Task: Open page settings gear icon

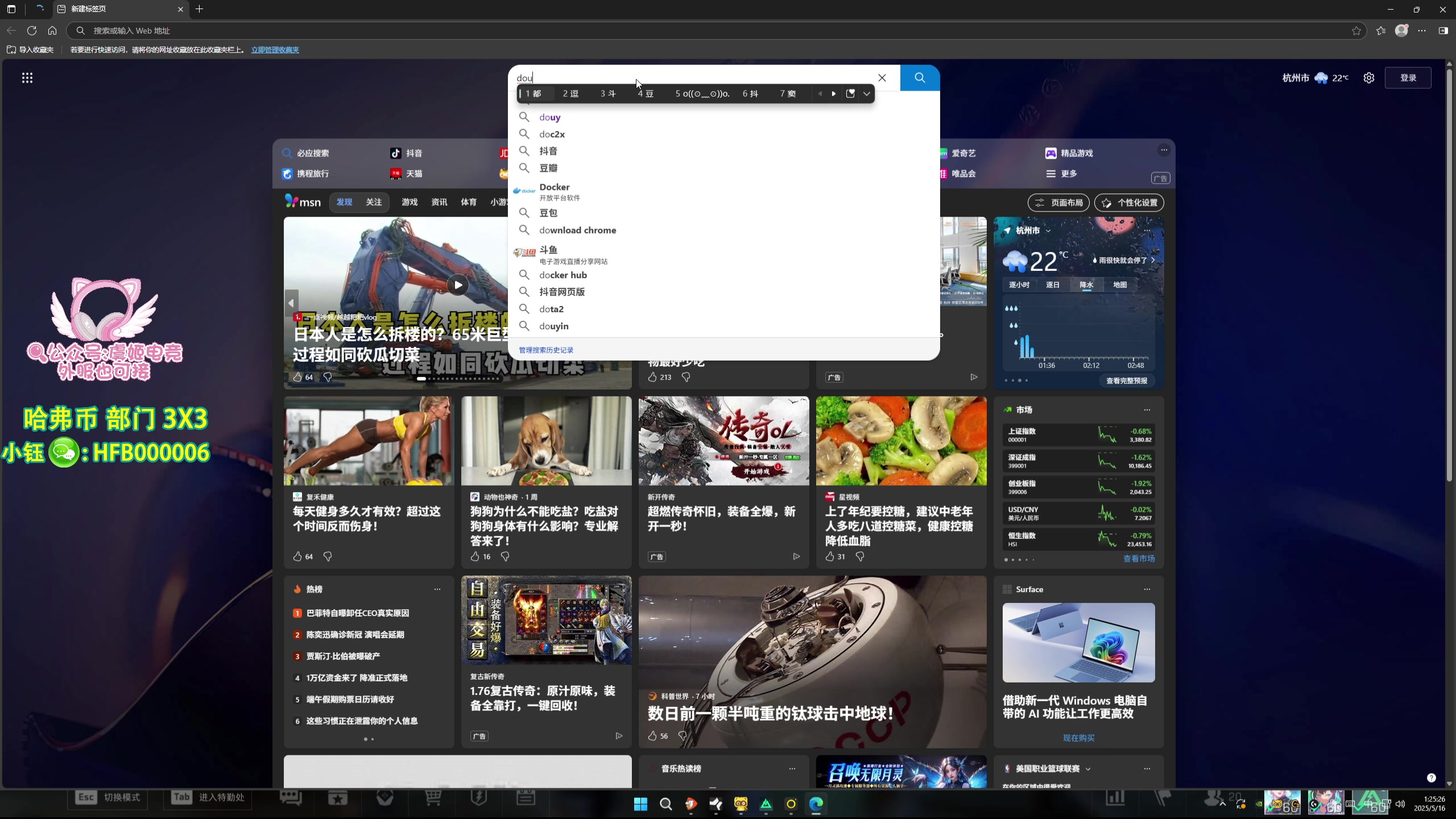Action: pyautogui.click(x=1369, y=78)
